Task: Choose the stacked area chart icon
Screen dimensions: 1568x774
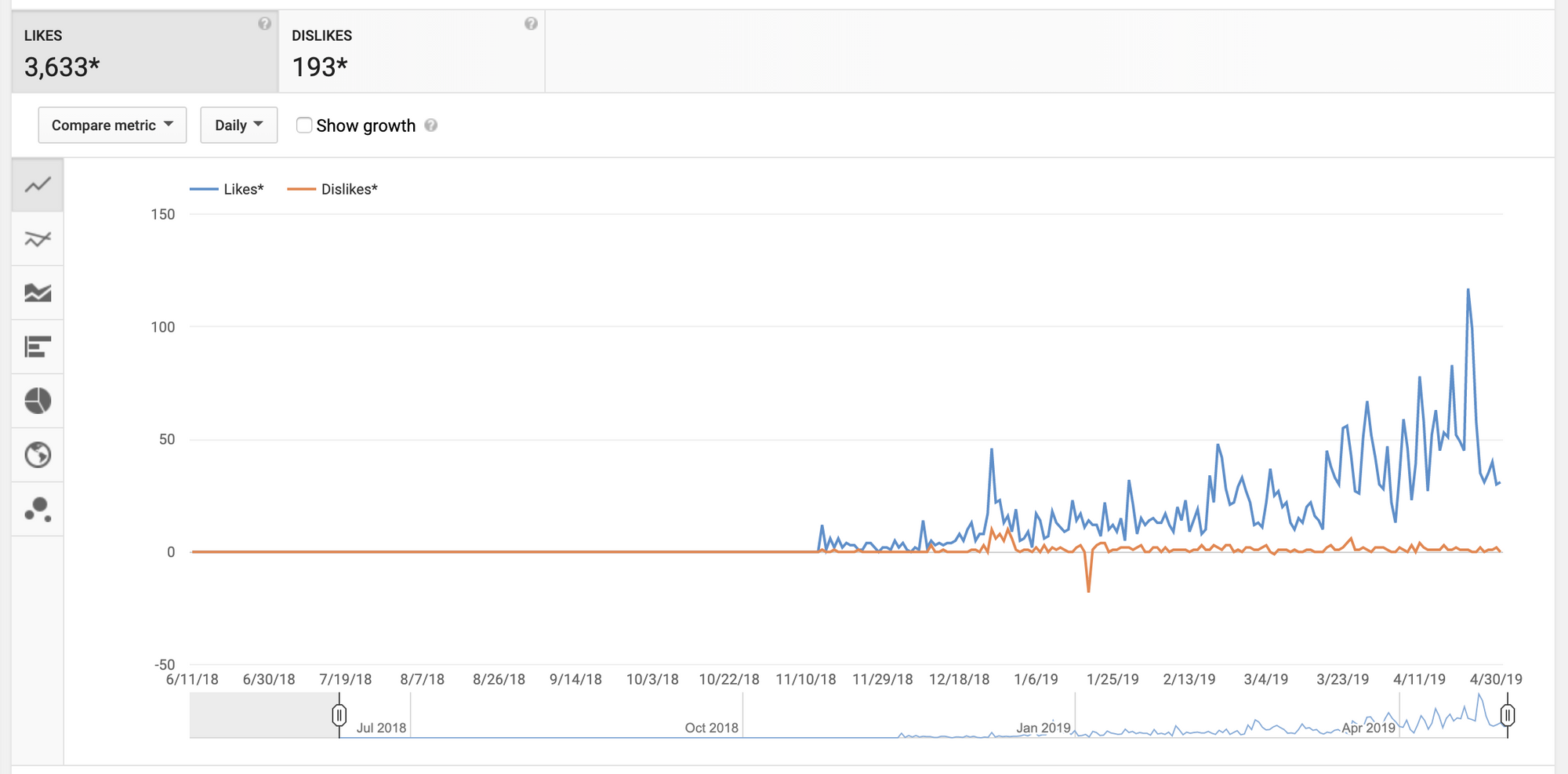Action: [x=38, y=293]
